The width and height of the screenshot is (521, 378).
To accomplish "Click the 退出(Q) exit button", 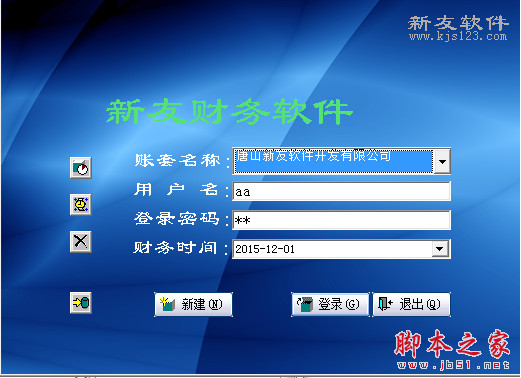I will click(412, 304).
